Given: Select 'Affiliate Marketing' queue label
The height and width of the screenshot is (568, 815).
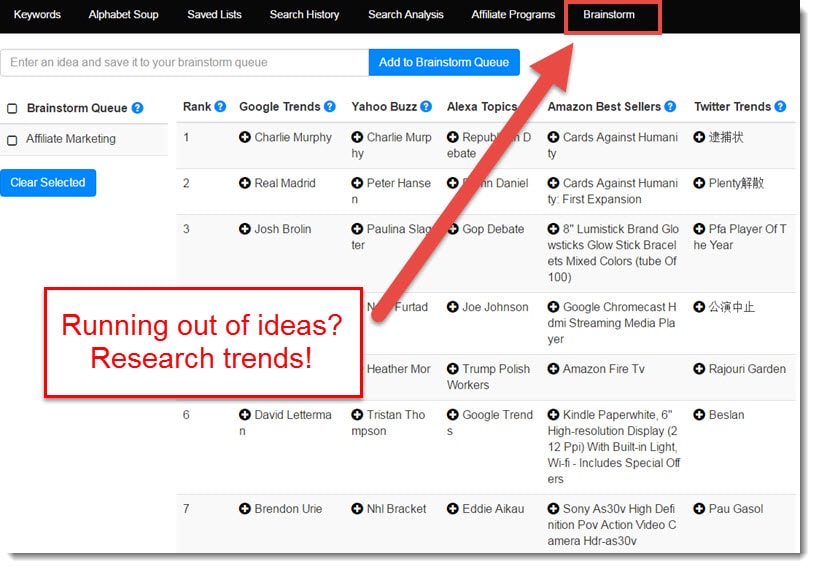Looking at the screenshot, I should pos(71,139).
